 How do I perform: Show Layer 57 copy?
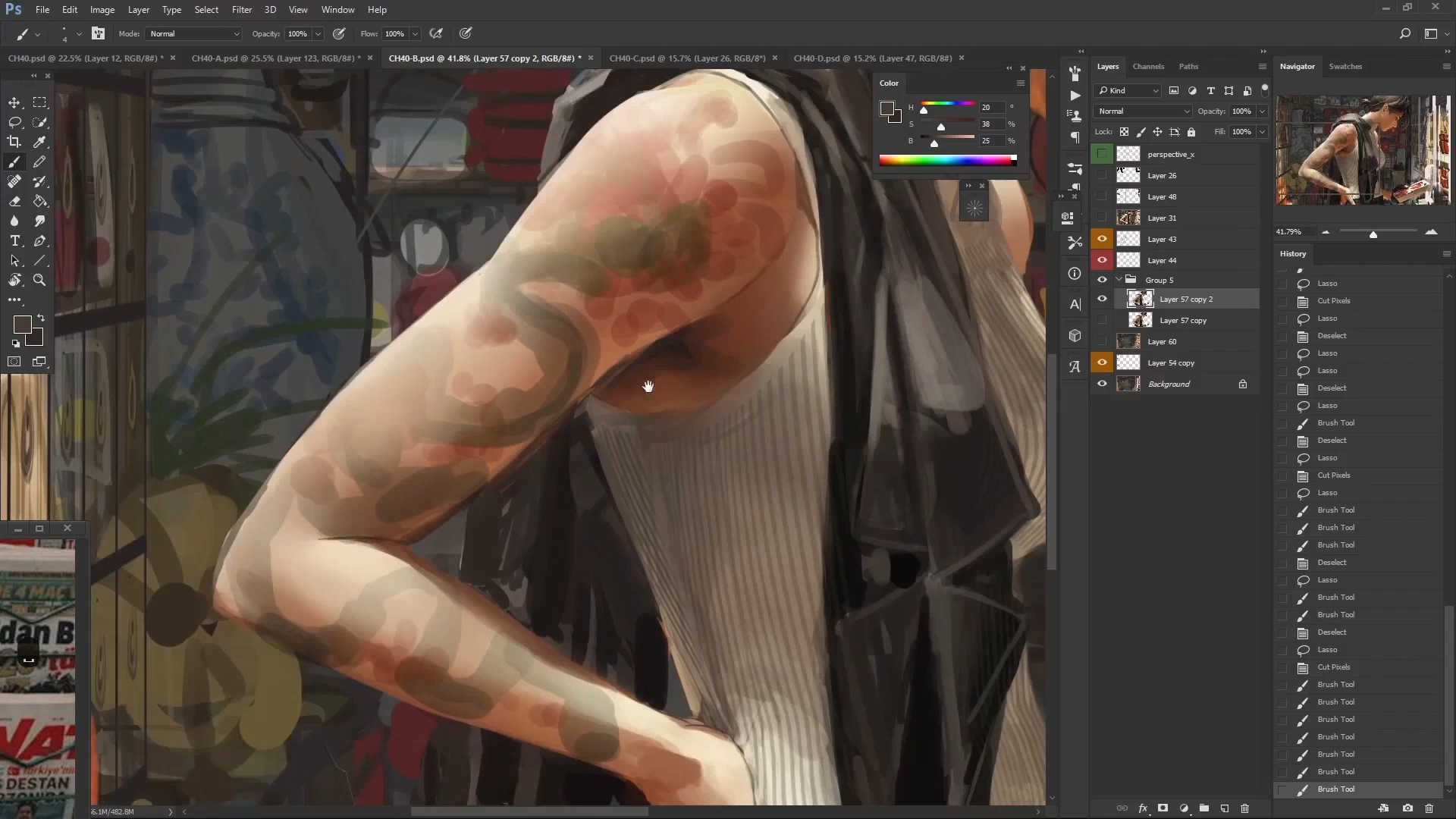coord(1102,320)
